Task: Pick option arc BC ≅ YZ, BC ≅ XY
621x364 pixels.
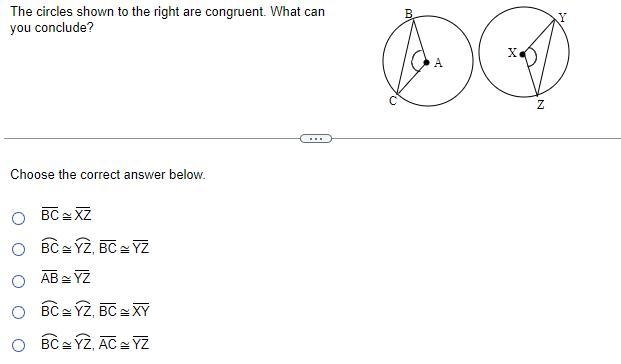Action: [19, 313]
